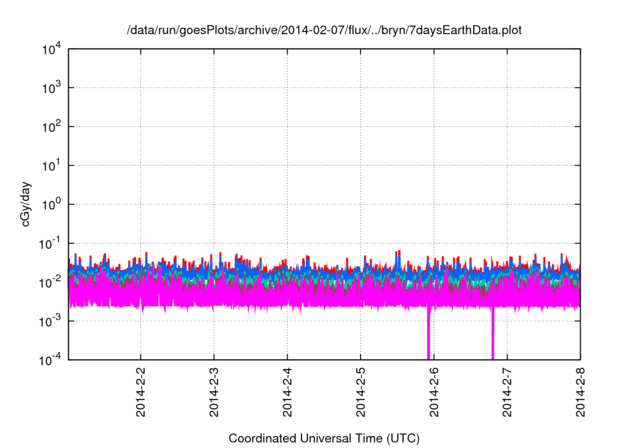Click the magenta dropout spike before 2014-2-7

(x=493, y=333)
